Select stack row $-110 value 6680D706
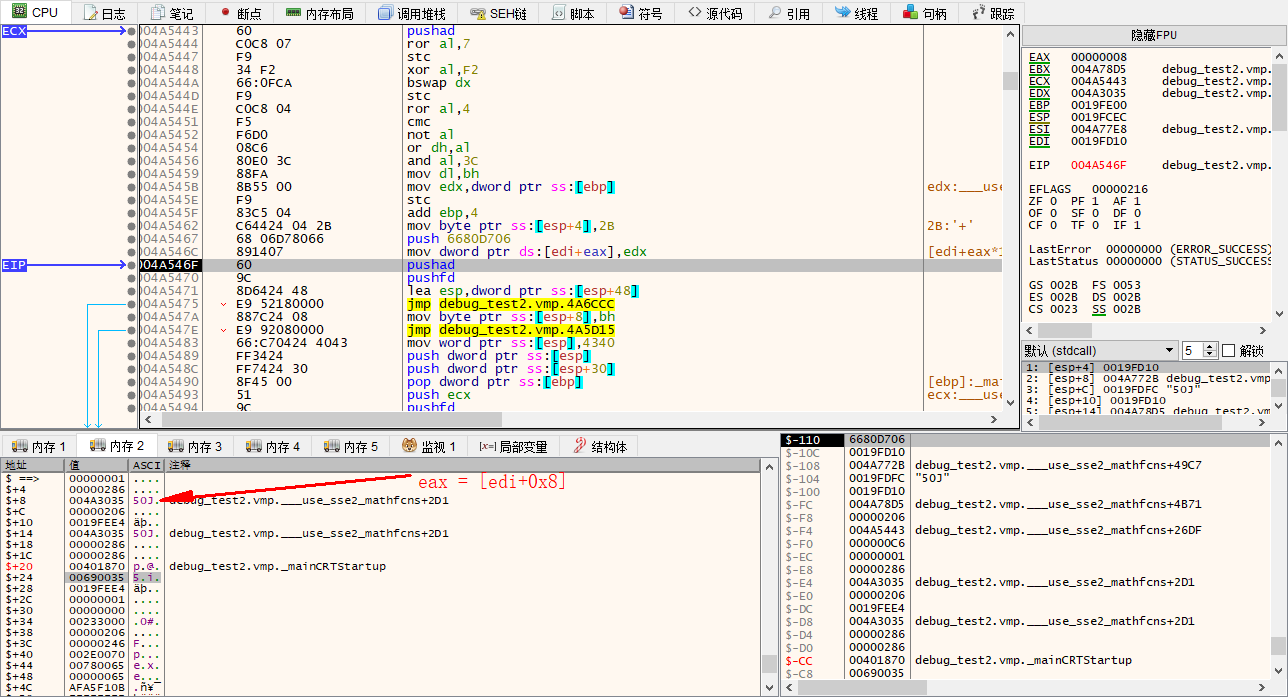Screen dimensions: 1288x697 click(877, 439)
